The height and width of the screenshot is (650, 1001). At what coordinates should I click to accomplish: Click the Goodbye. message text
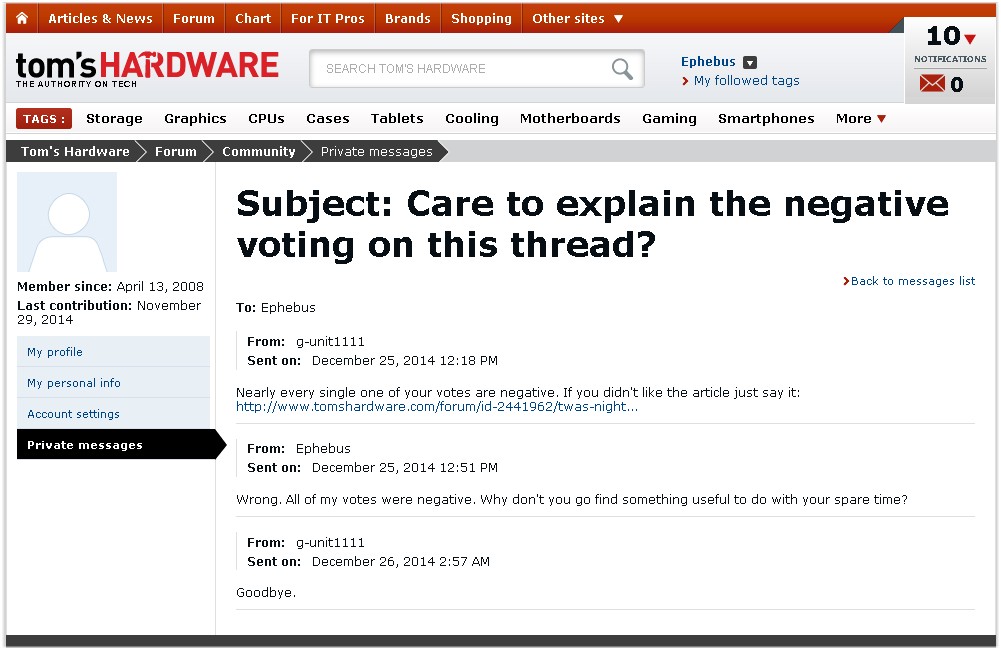point(266,593)
